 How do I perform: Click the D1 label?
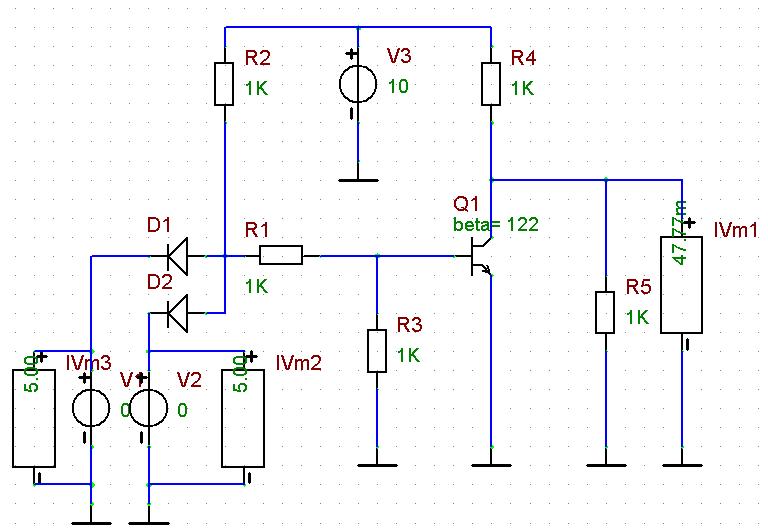[159, 225]
